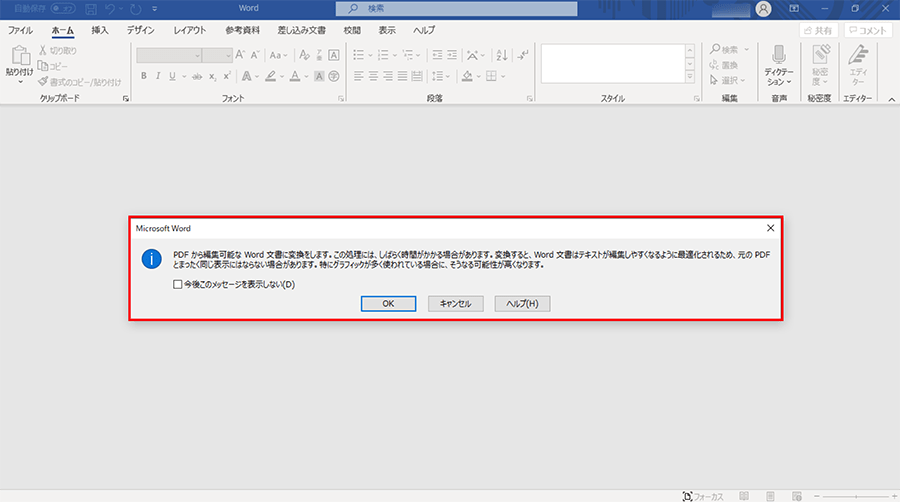
Task: Switch to the 校閲 tab
Action: [352, 30]
